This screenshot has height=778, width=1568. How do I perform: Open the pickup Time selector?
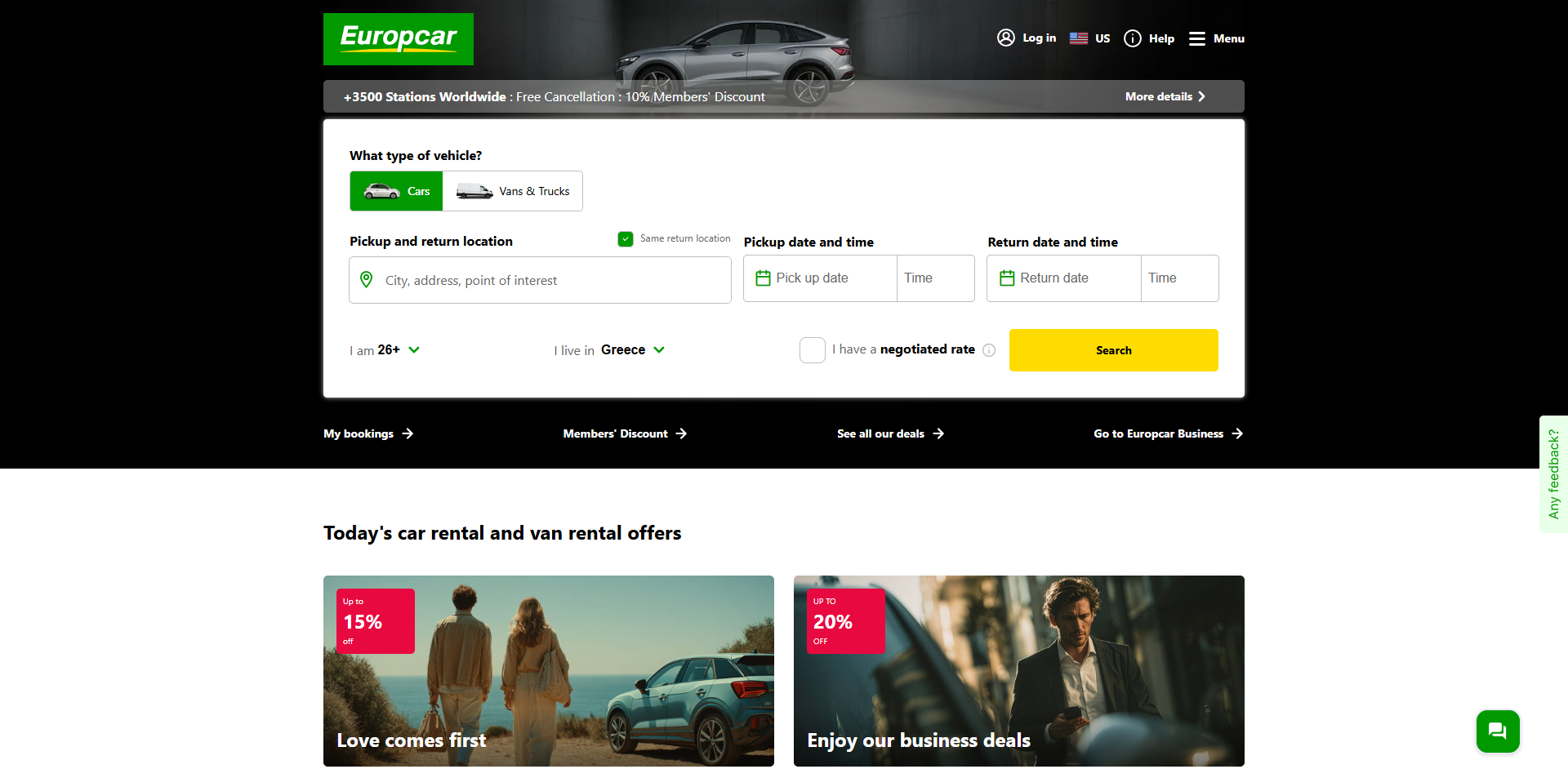[x=936, y=278]
